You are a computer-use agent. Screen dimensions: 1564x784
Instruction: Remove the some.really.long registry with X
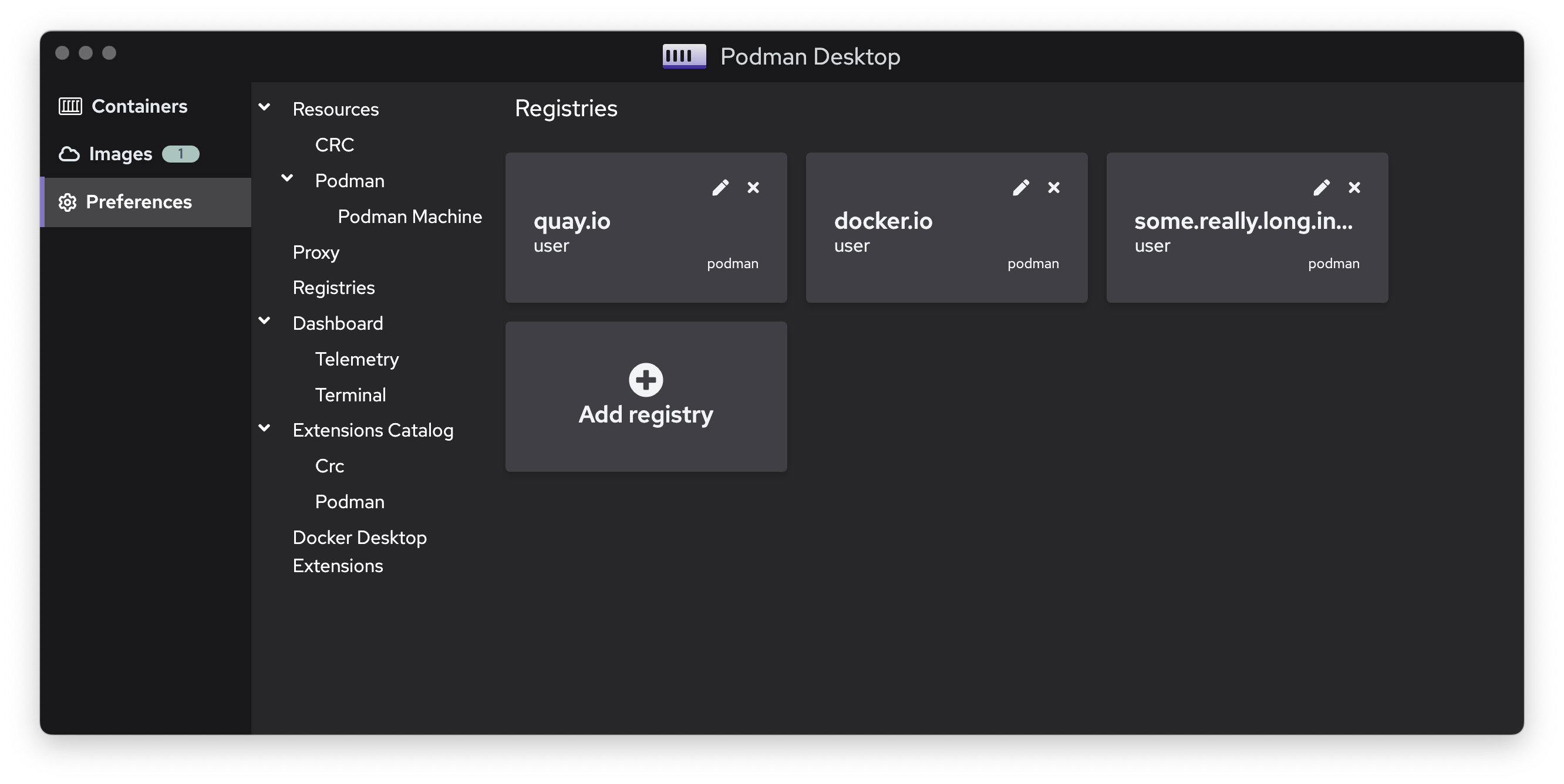tap(1354, 188)
